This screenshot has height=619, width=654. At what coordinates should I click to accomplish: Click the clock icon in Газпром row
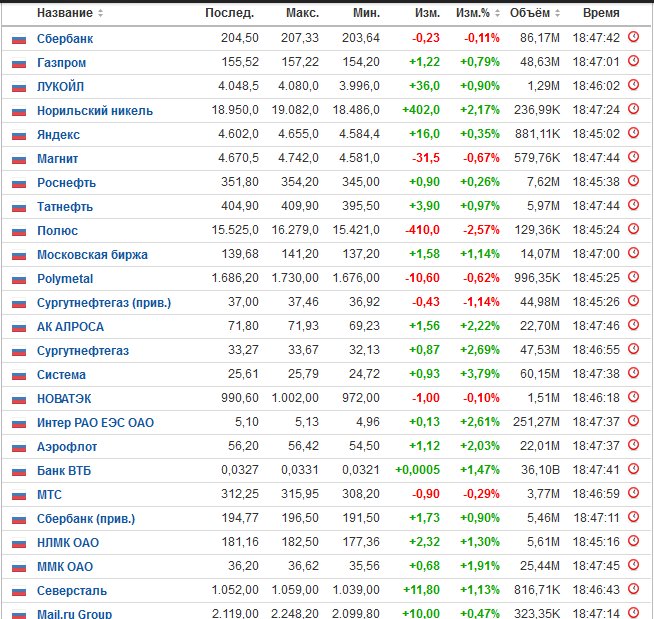coord(633,61)
